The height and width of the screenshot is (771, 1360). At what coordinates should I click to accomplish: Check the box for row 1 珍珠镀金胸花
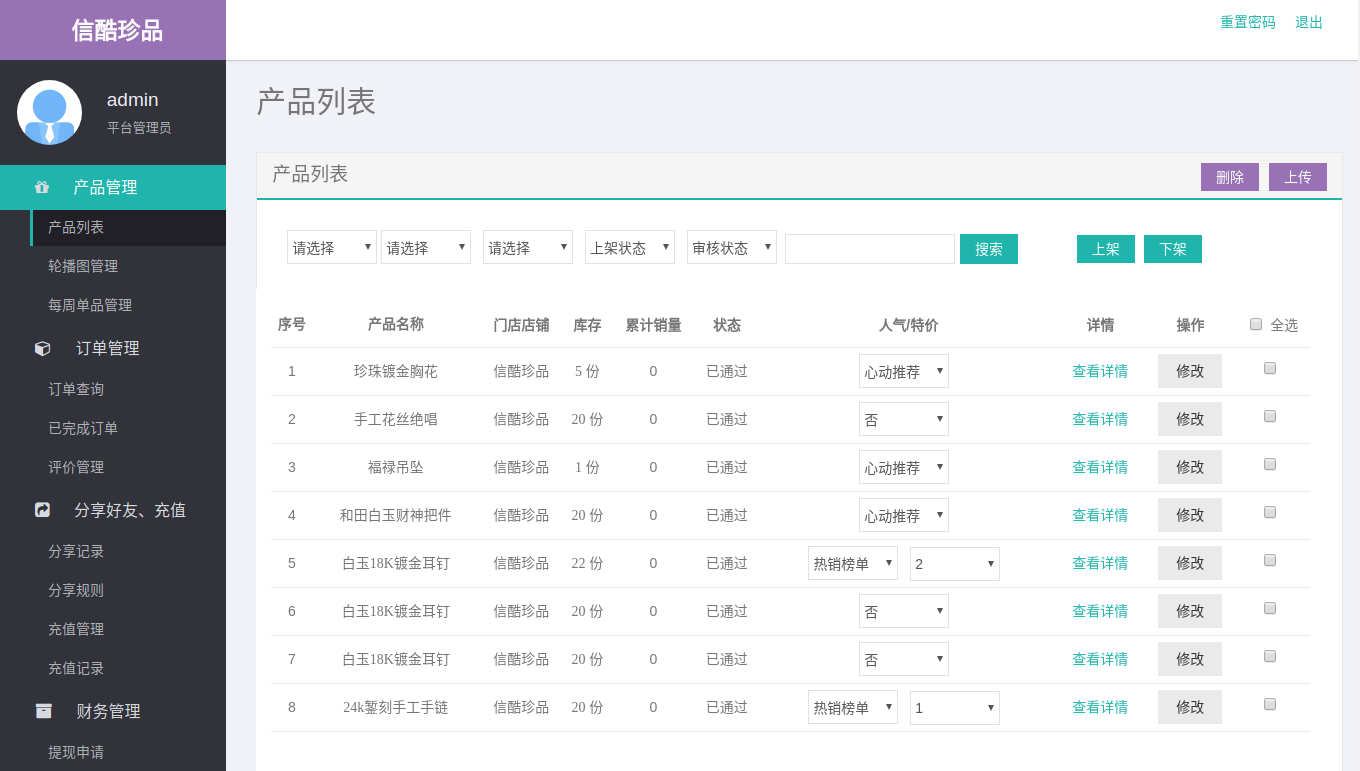coord(1270,368)
